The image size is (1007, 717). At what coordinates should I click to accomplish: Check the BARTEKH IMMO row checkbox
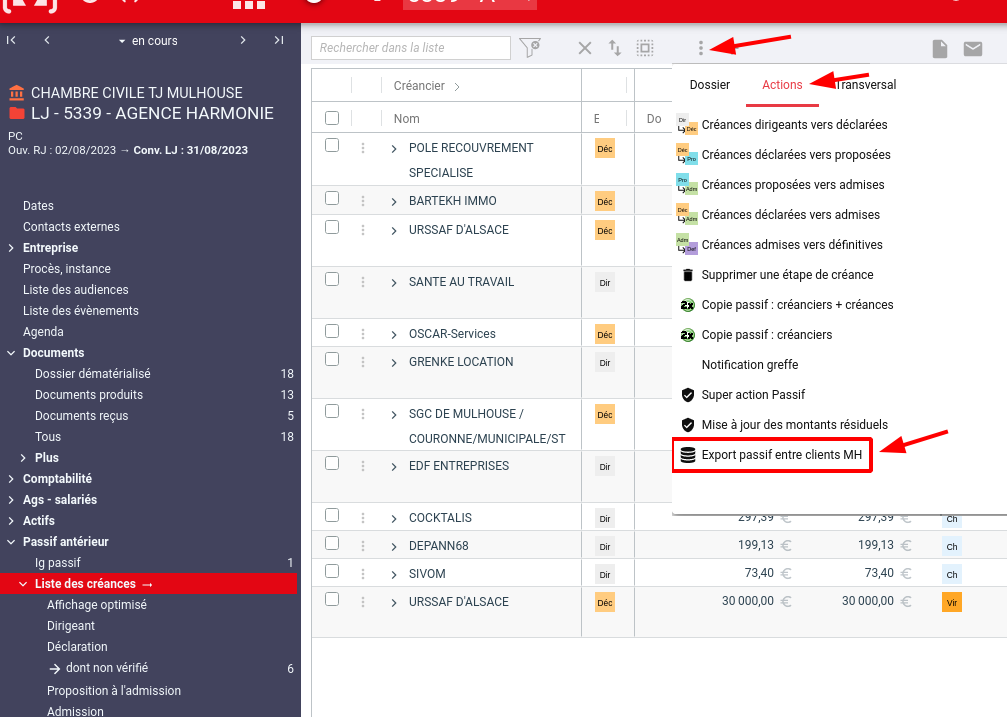coord(332,199)
